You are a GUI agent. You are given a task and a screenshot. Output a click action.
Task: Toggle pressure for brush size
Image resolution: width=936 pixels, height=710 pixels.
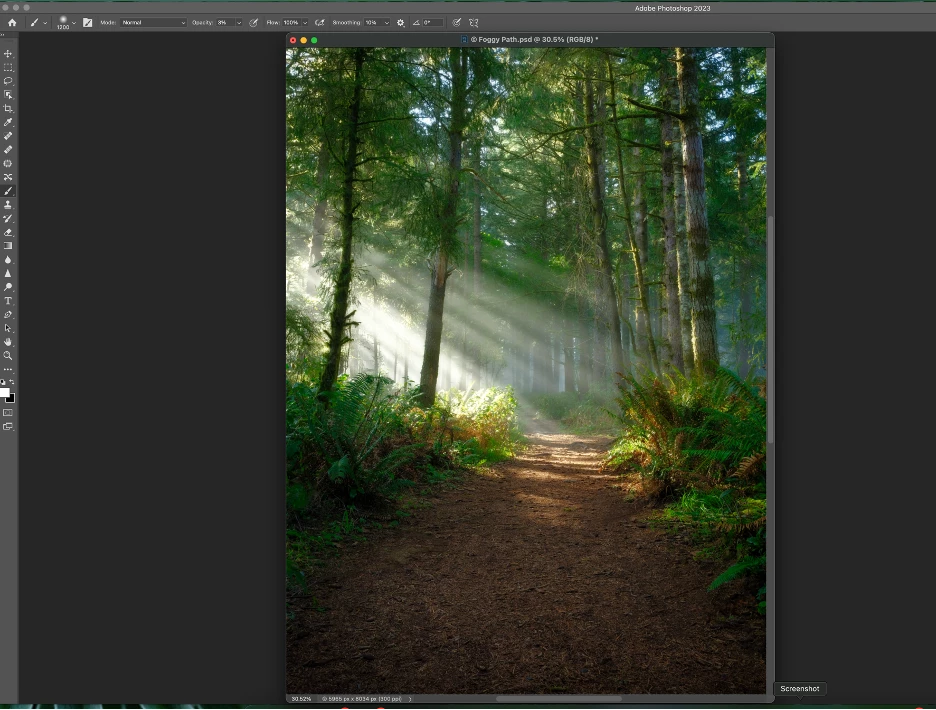[x=457, y=23]
